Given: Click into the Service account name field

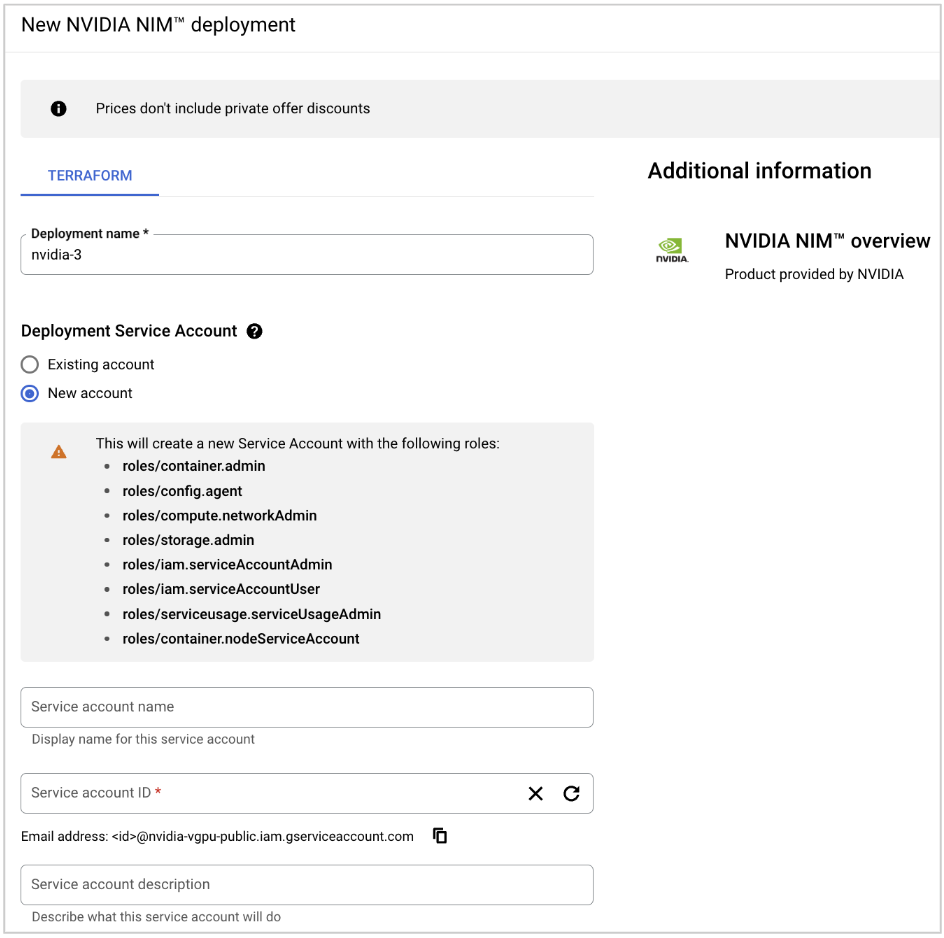Looking at the screenshot, I should [306, 707].
